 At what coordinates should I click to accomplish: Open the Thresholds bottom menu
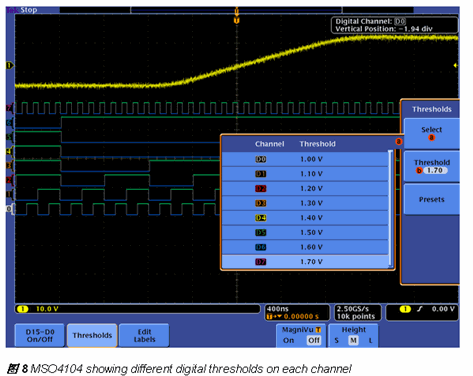92,335
